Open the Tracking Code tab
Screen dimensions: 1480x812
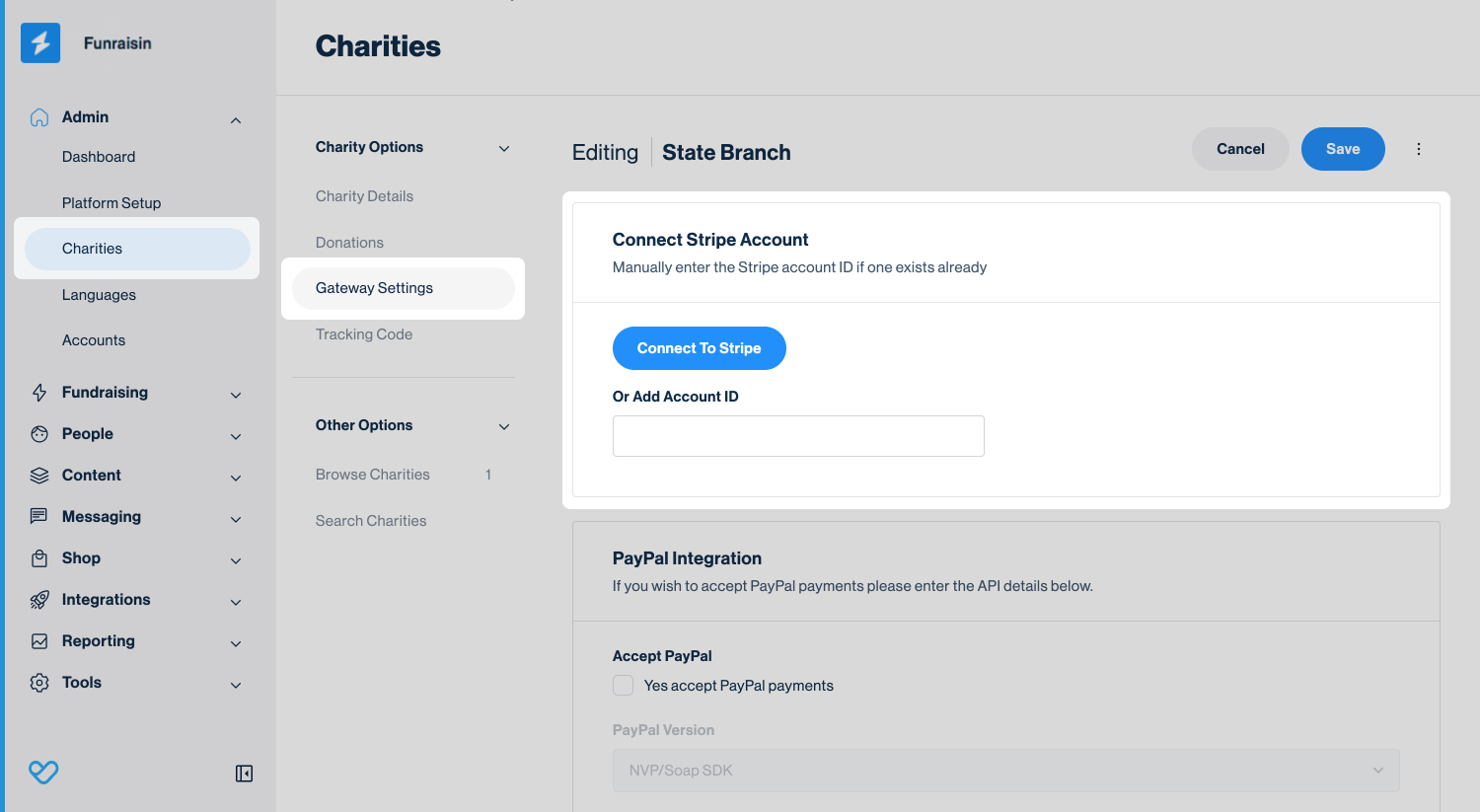[364, 334]
